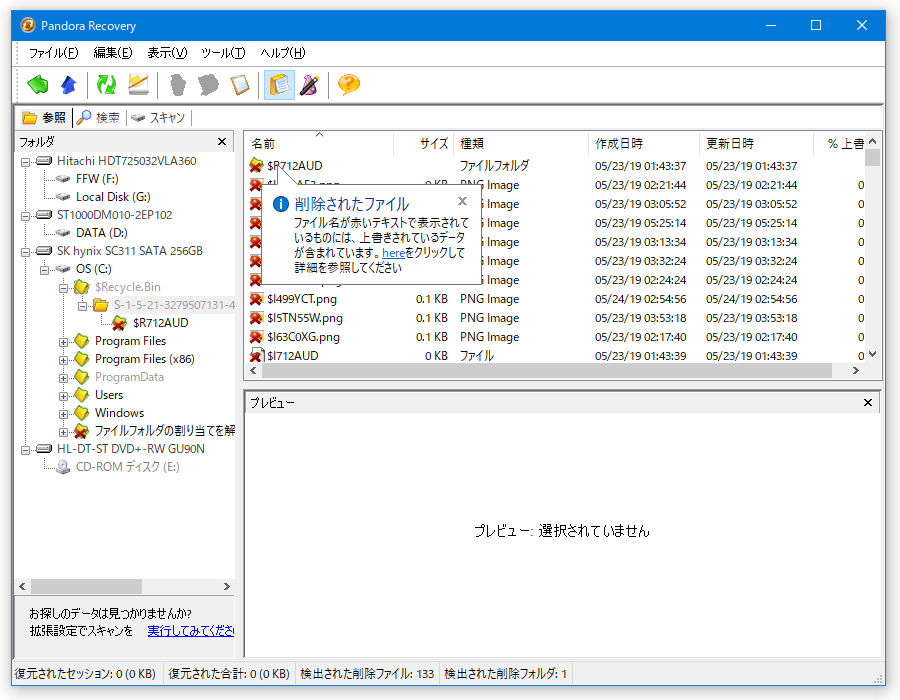
Task: Sort list by 作成日時 column header
Action: coord(643,143)
